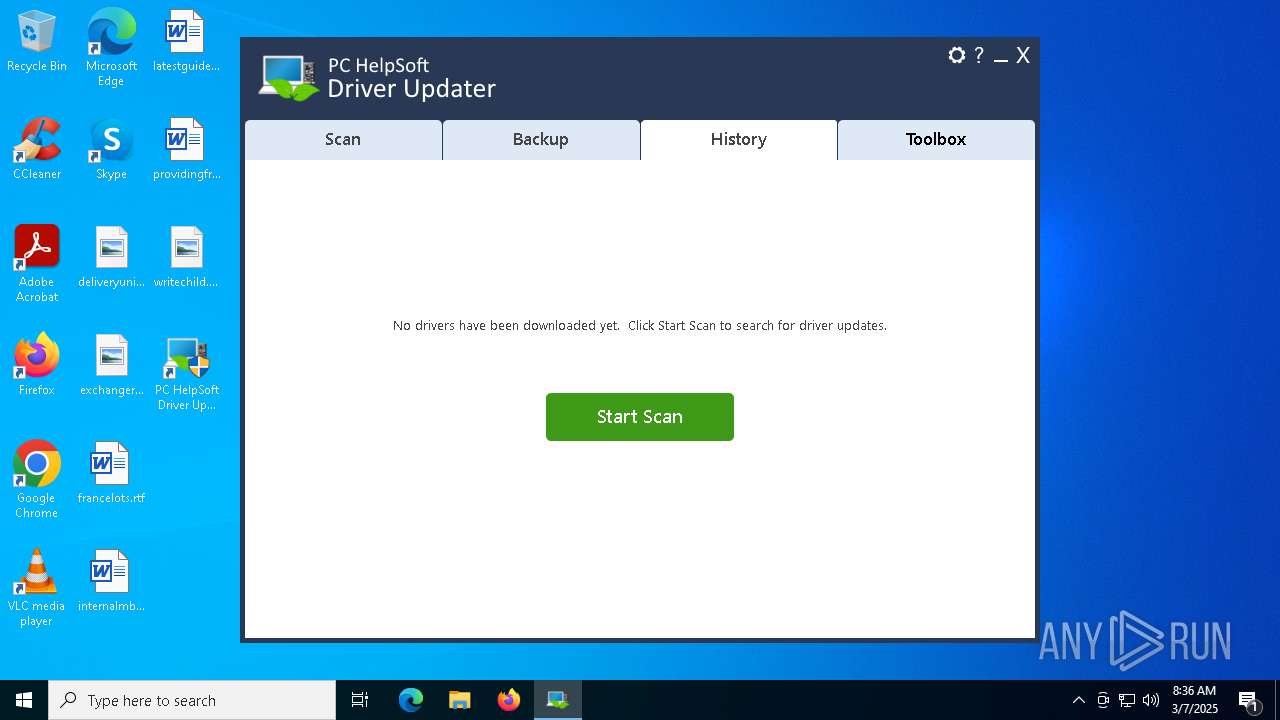Click Driver Updater taskbar button
This screenshot has width=1280, height=720.
coord(558,700)
